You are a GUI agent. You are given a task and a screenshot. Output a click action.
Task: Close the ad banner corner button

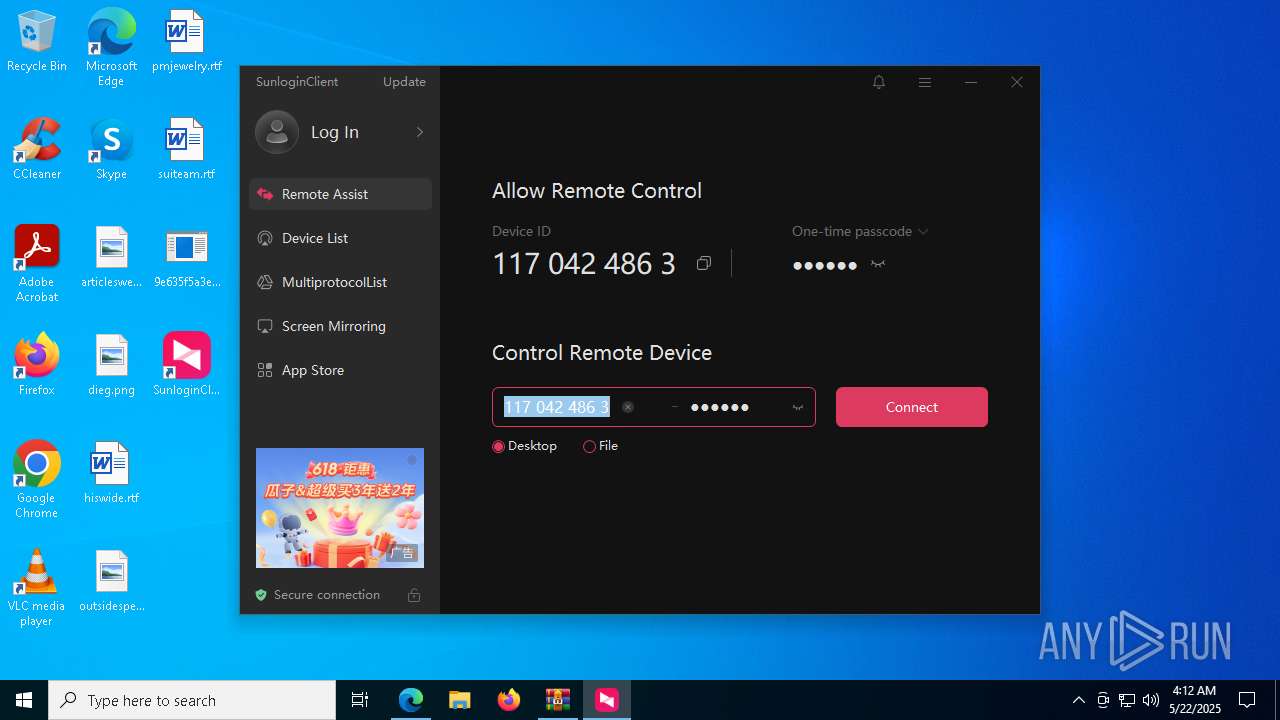coord(411,460)
